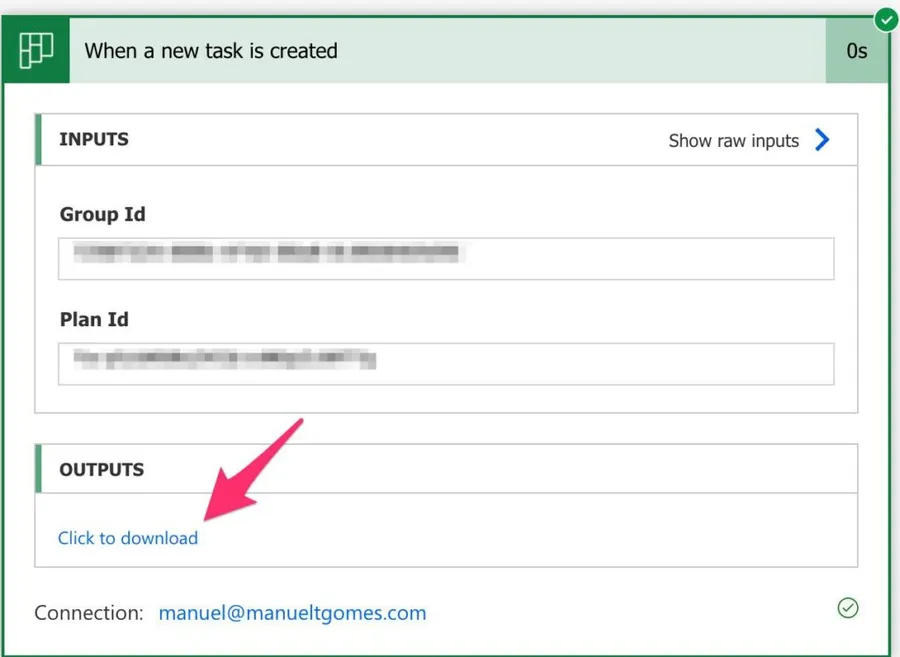Screen dimensions: 900x657
Task: Click the blue chevron beside Show raw inputs
Action: coord(822,140)
